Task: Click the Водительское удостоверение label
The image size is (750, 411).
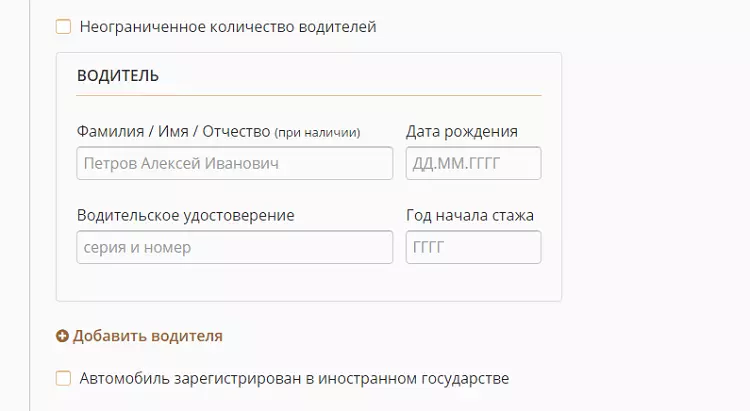Action: [x=186, y=215]
